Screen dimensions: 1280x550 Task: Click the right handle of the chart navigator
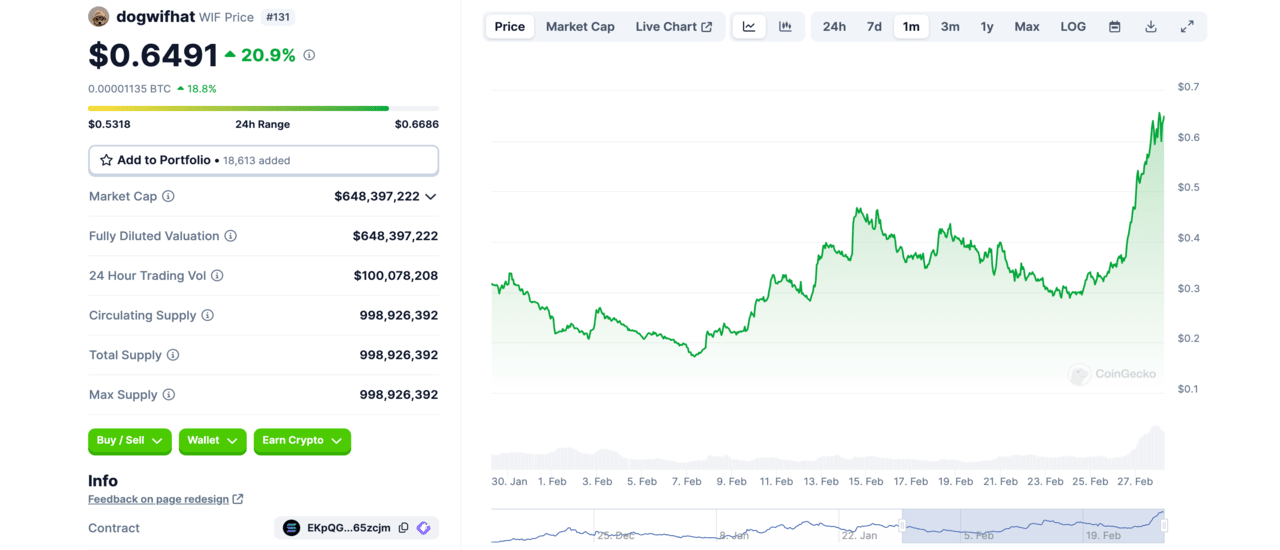pos(1164,525)
